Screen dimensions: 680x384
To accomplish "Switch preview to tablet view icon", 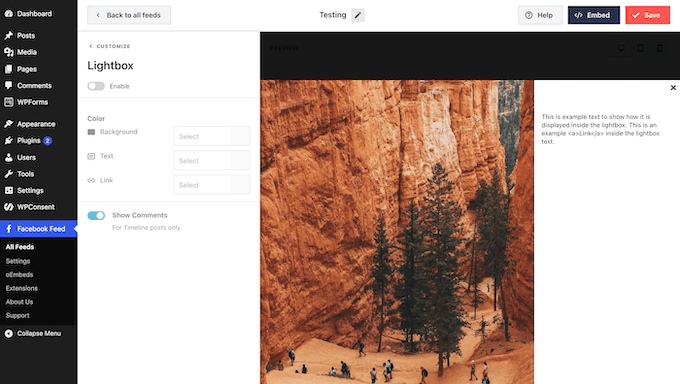I will click(x=640, y=48).
